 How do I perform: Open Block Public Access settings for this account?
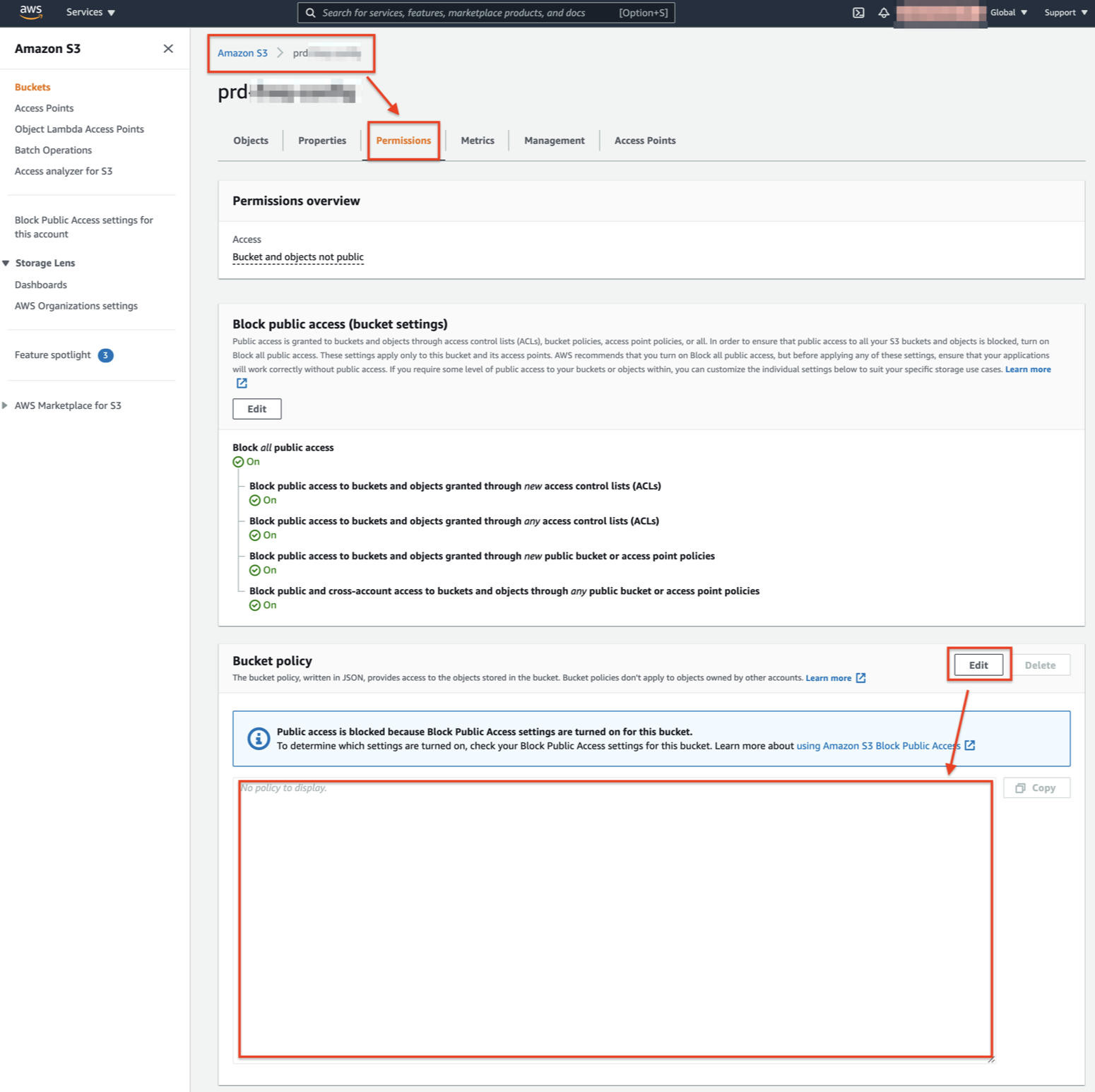coord(84,227)
